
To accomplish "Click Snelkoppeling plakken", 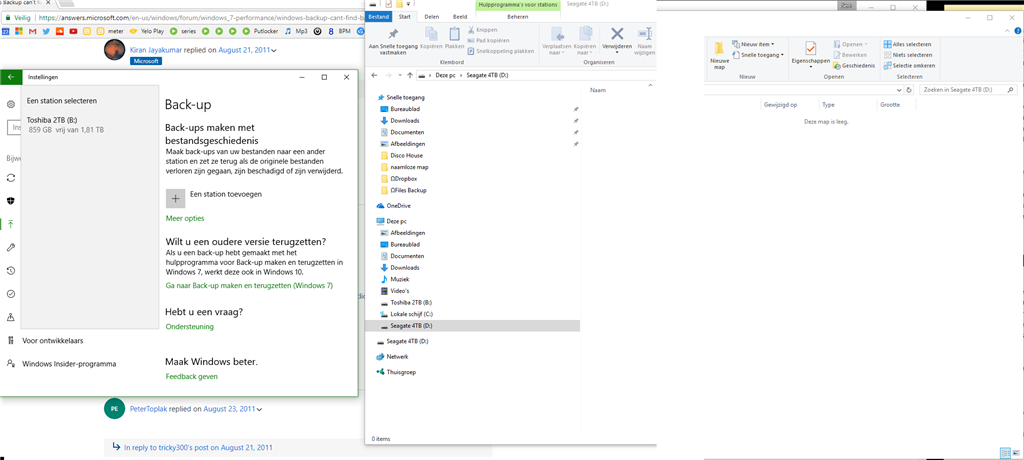I will [501, 51].
